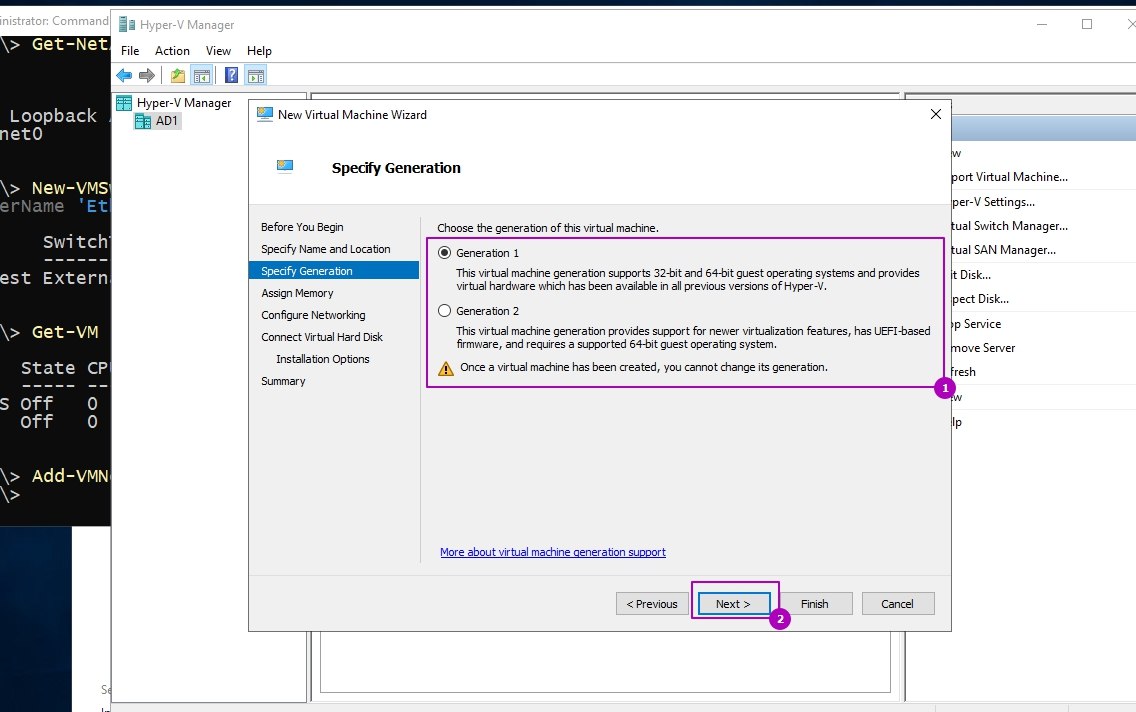Click the Finish button
This screenshot has height=712, width=1136.
pyautogui.click(x=815, y=603)
